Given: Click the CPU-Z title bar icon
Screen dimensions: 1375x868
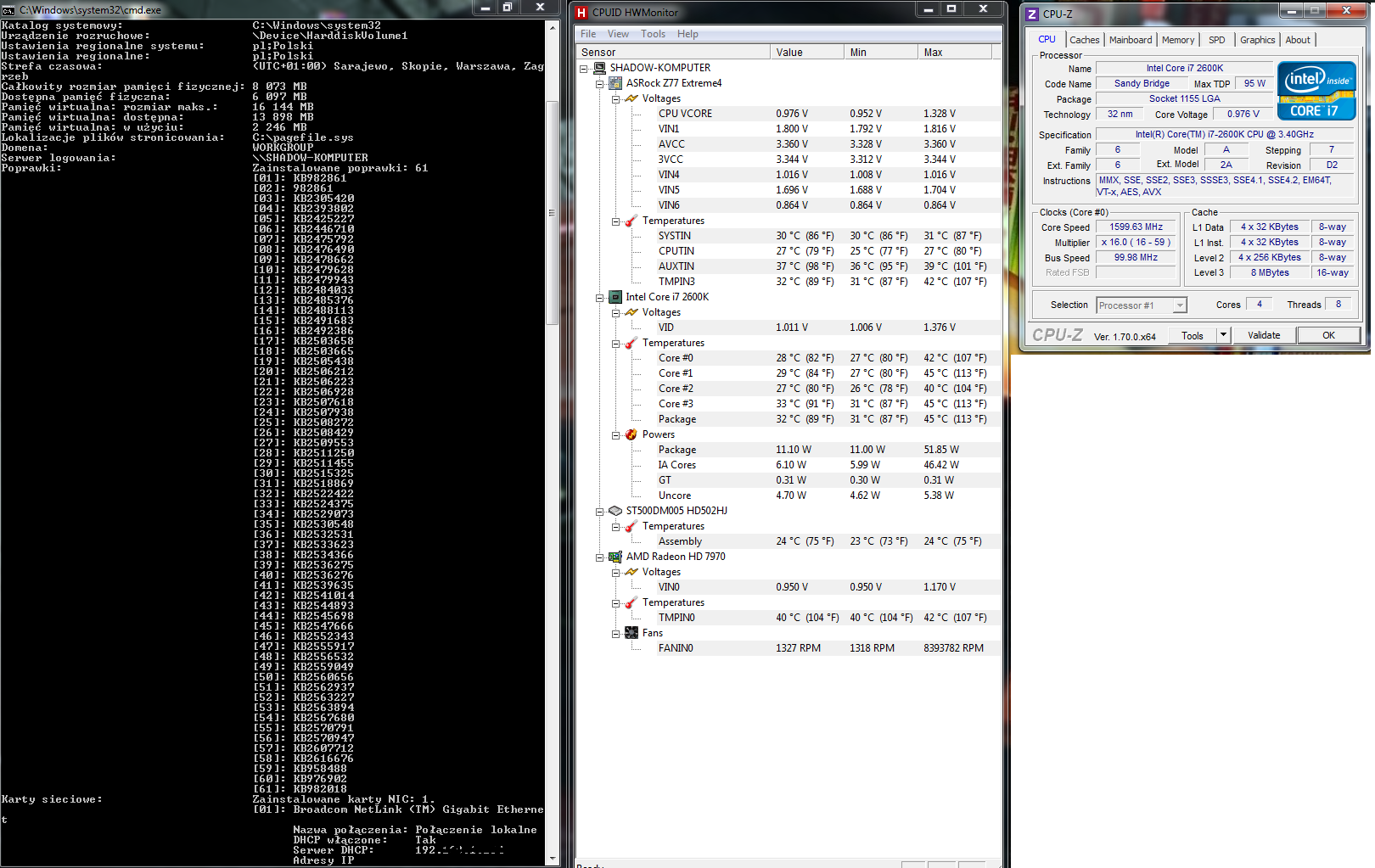Looking at the screenshot, I should click(1032, 14).
